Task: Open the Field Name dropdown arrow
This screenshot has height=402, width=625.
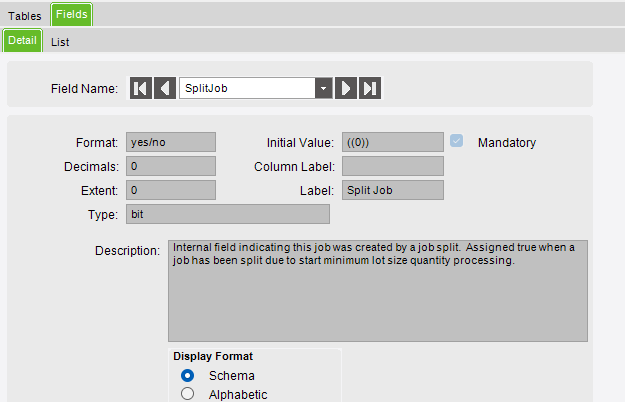Action: (x=324, y=88)
